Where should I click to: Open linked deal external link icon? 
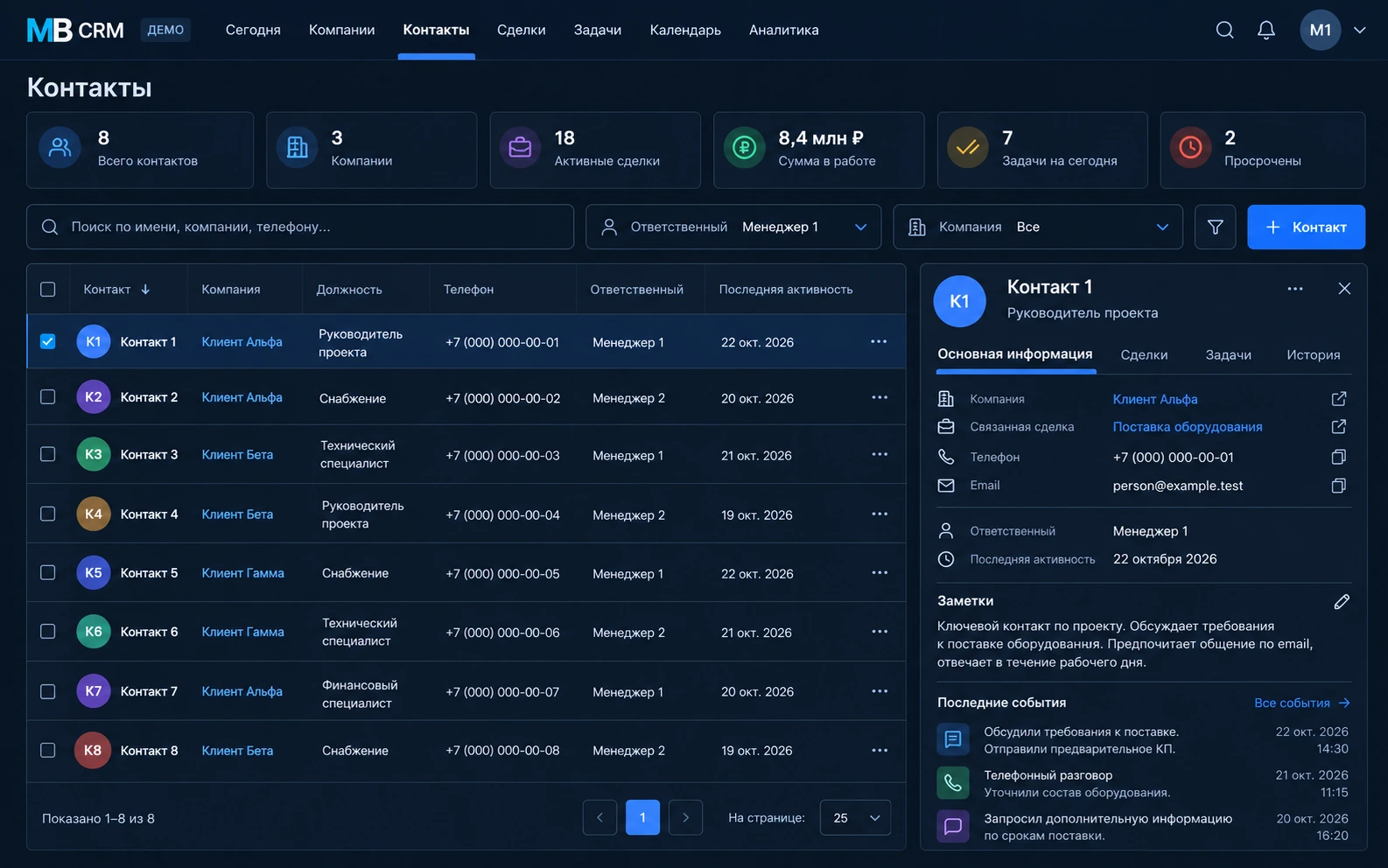[x=1339, y=427]
